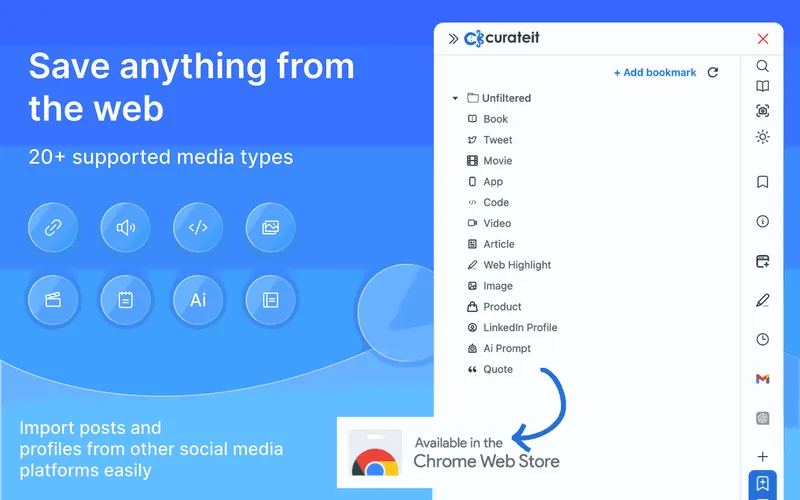Close the curateit panel with red X
Screen dimensions: 800x500
pos(763,39)
